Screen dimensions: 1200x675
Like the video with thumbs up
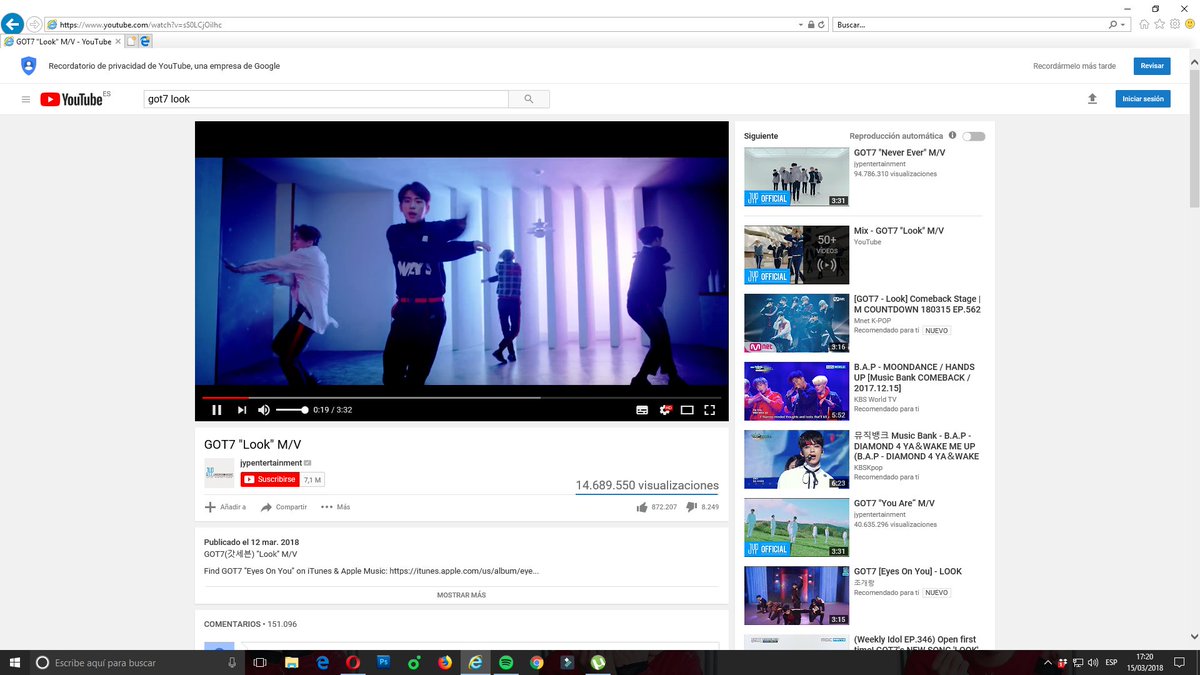click(642, 507)
